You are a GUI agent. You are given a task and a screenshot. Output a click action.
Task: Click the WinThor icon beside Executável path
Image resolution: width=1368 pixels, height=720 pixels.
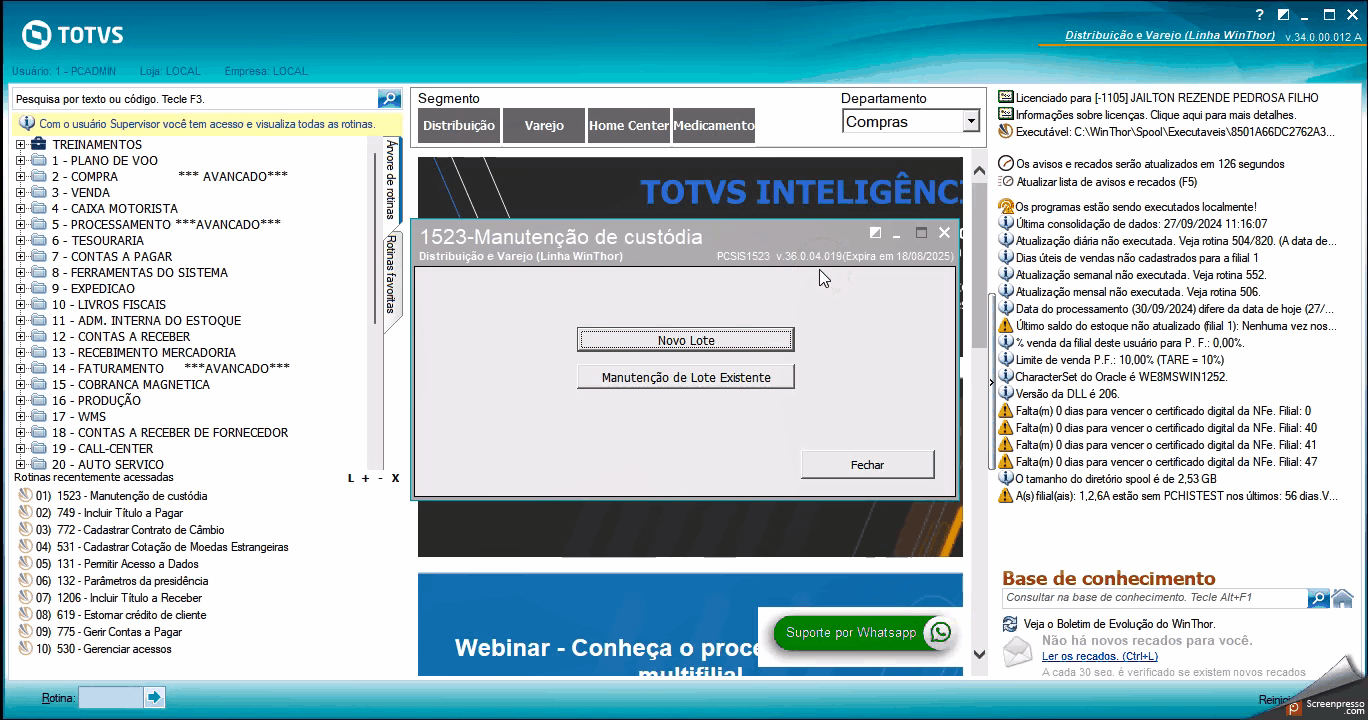click(1006, 132)
